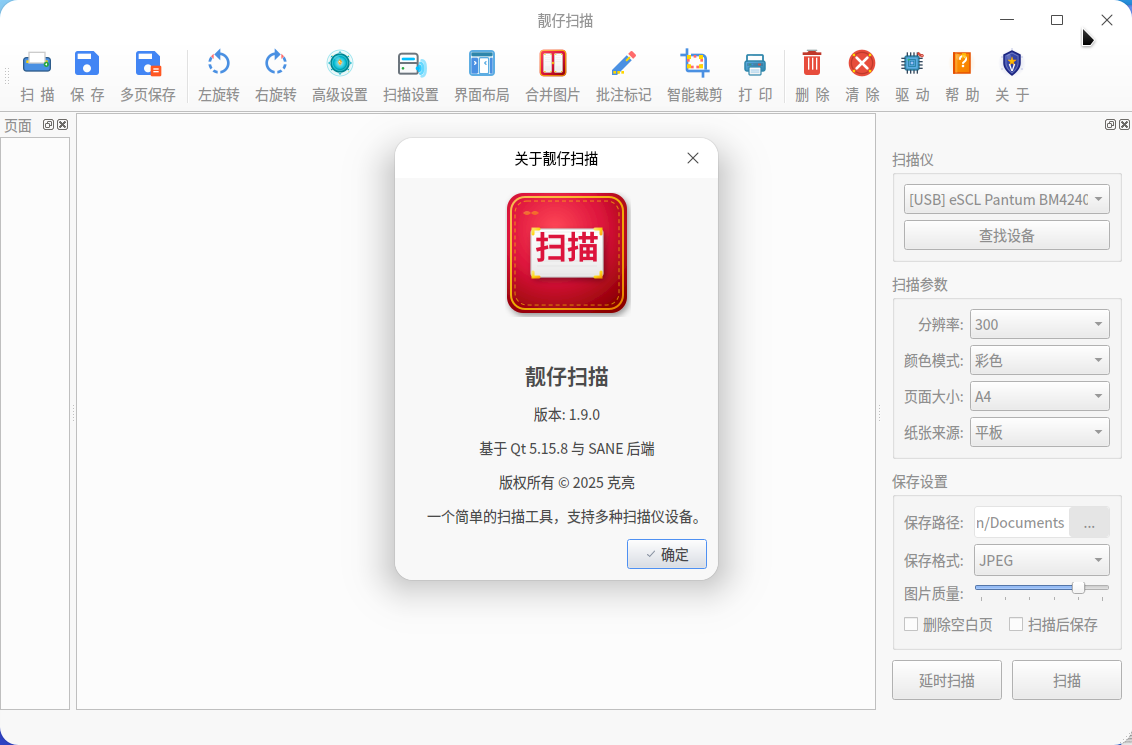The image size is (1132, 745).
Task: Enable the 删除空白页 checkbox
Action: [x=911, y=624]
